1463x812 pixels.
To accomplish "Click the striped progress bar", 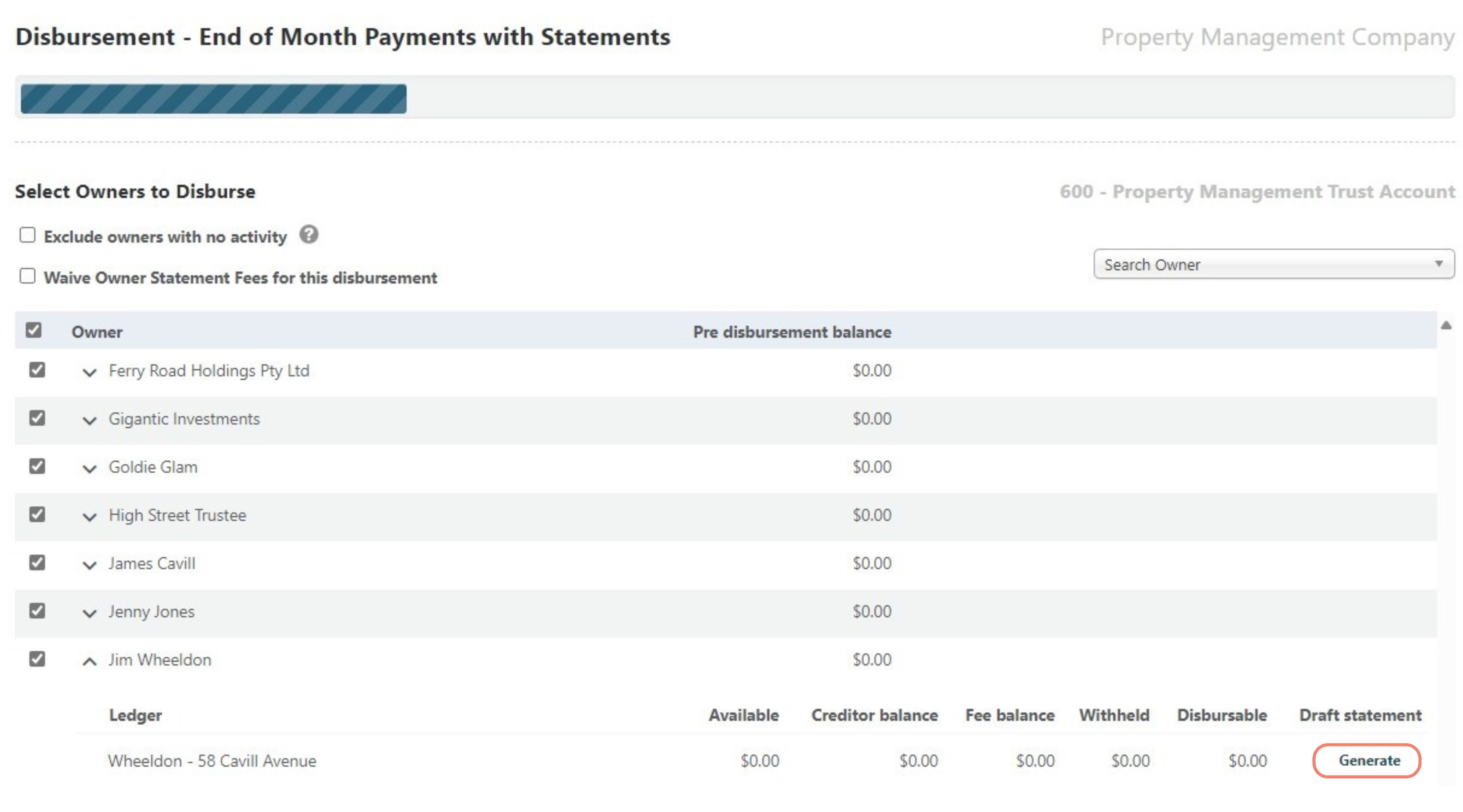I will click(x=214, y=99).
